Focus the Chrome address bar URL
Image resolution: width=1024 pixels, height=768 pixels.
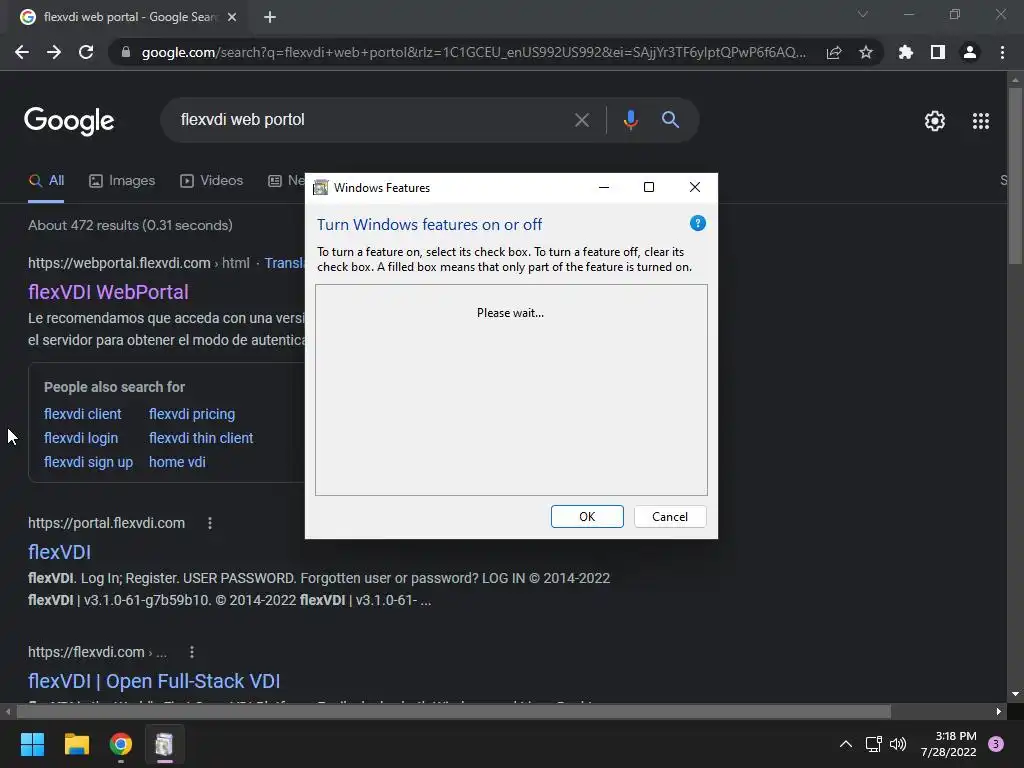(473, 52)
